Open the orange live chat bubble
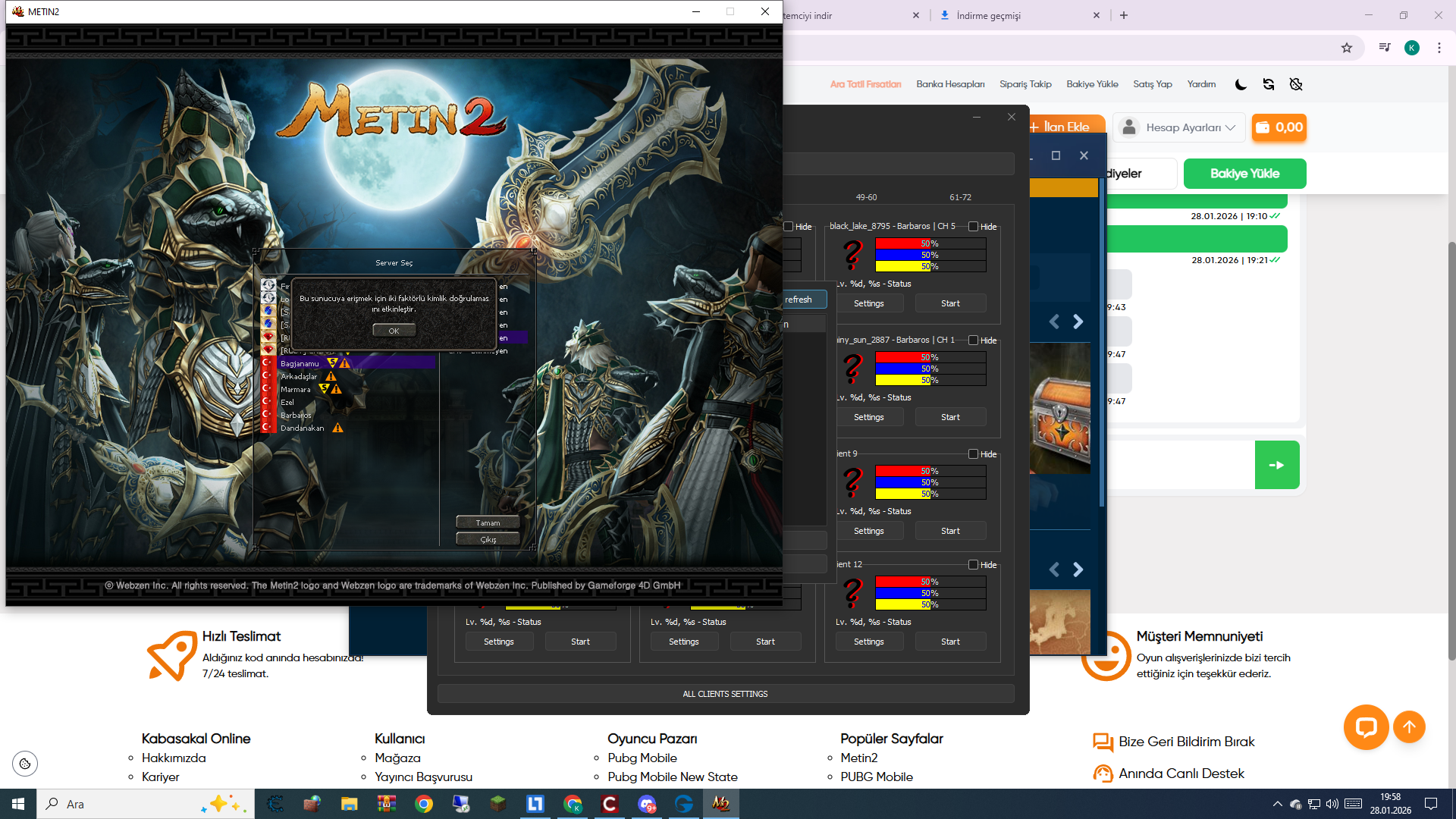Image resolution: width=1456 pixels, height=819 pixels. click(x=1366, y=727)
